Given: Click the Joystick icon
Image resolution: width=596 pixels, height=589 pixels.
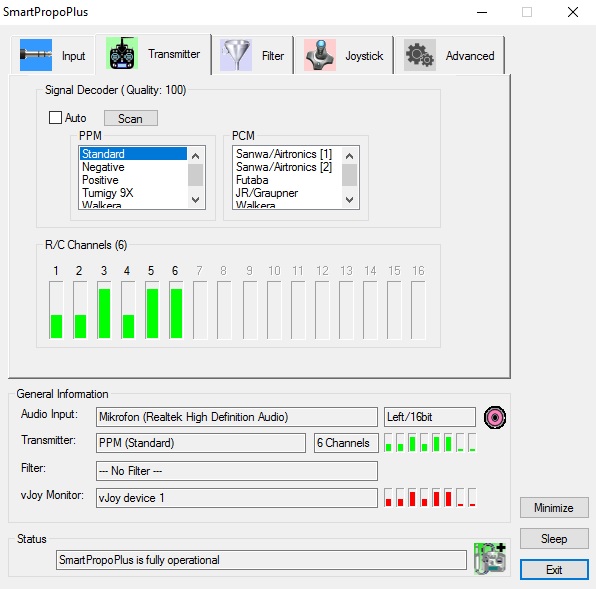Looking at the screenshot, I should coord(320,55).
